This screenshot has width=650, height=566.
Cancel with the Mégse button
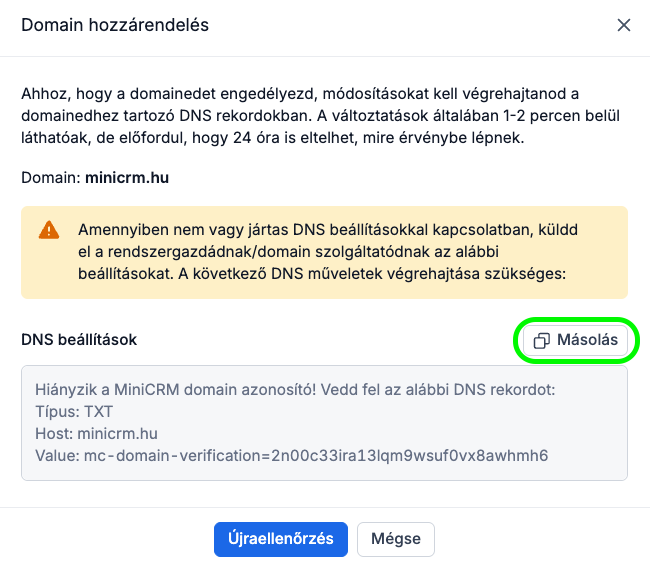395,539
